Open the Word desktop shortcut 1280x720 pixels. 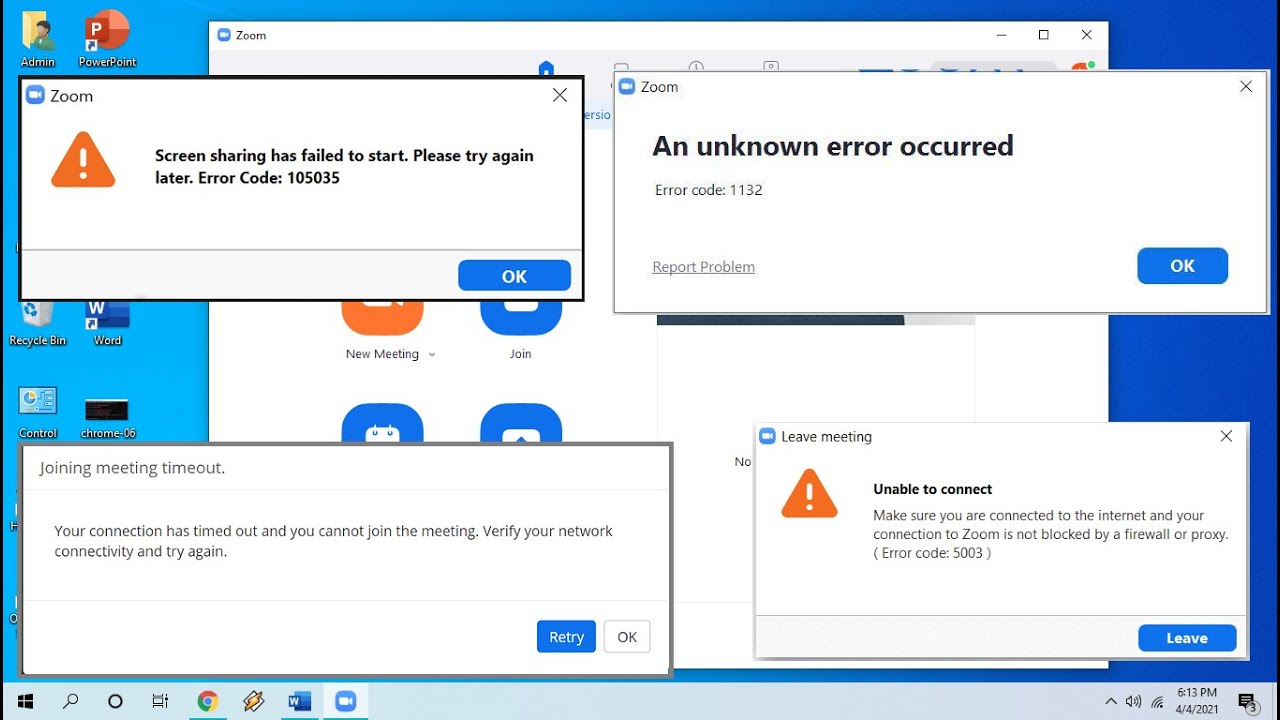[108, 322]
